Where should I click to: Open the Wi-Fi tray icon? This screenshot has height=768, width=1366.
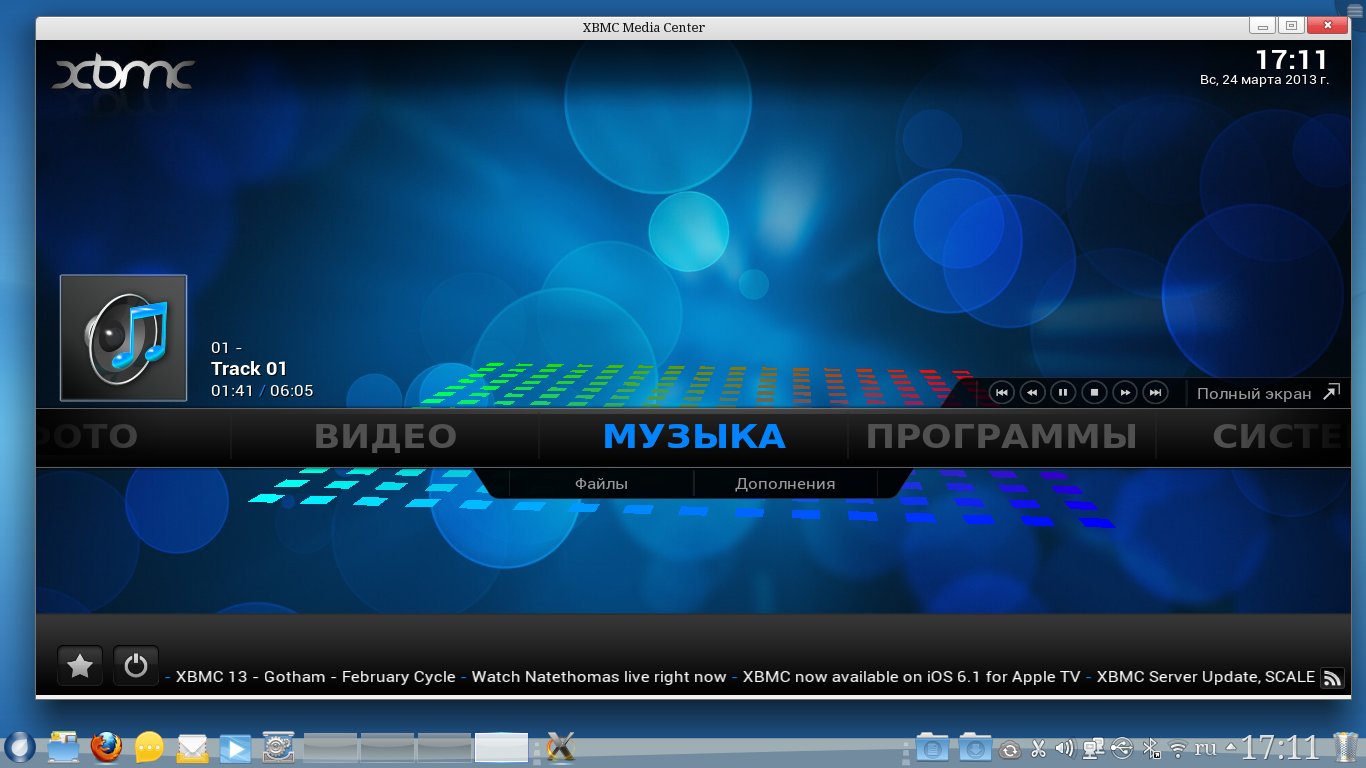click(x=1179, y=748)
